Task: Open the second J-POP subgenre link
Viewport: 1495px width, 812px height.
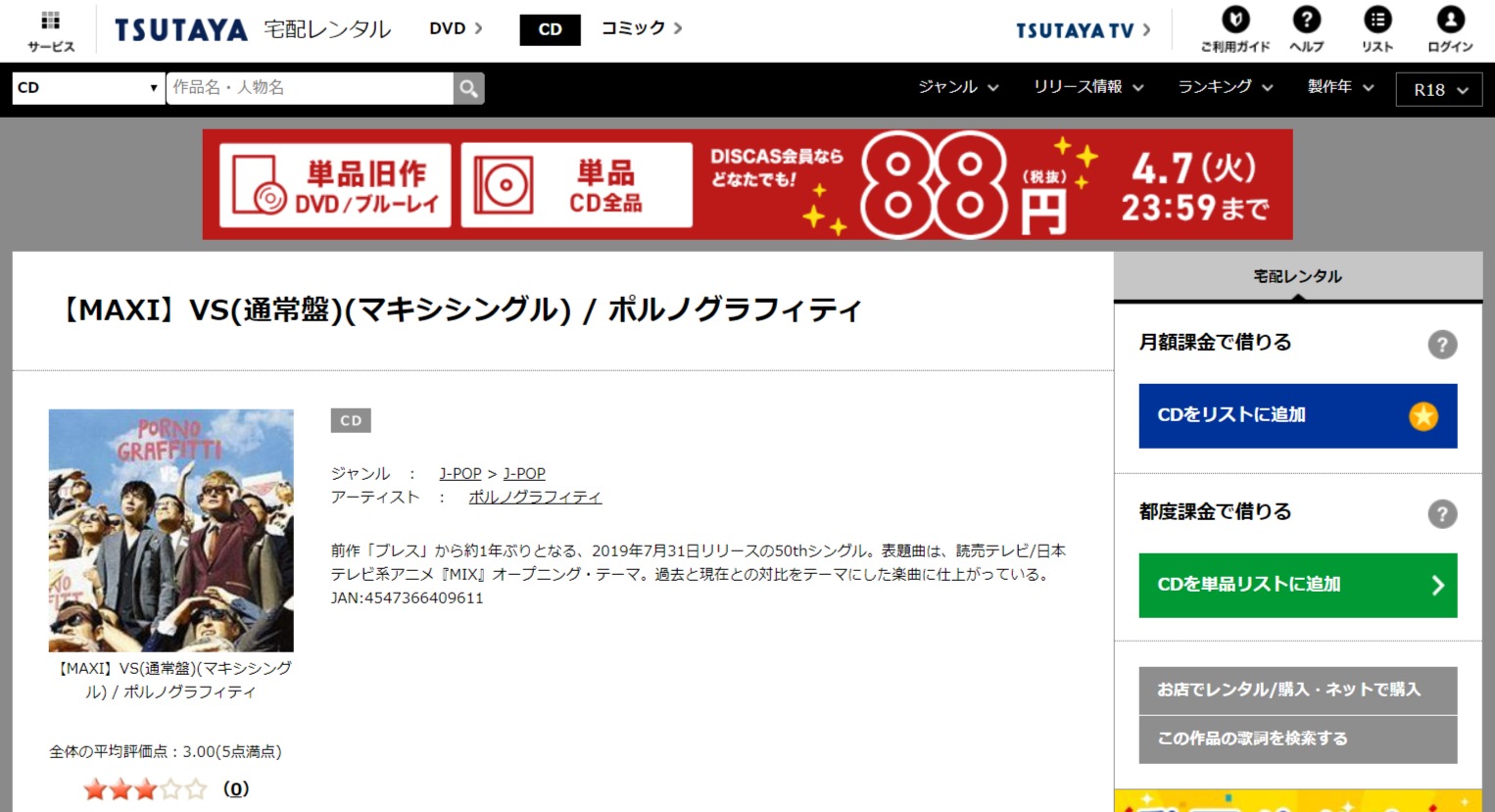Action: coord(524,474)
